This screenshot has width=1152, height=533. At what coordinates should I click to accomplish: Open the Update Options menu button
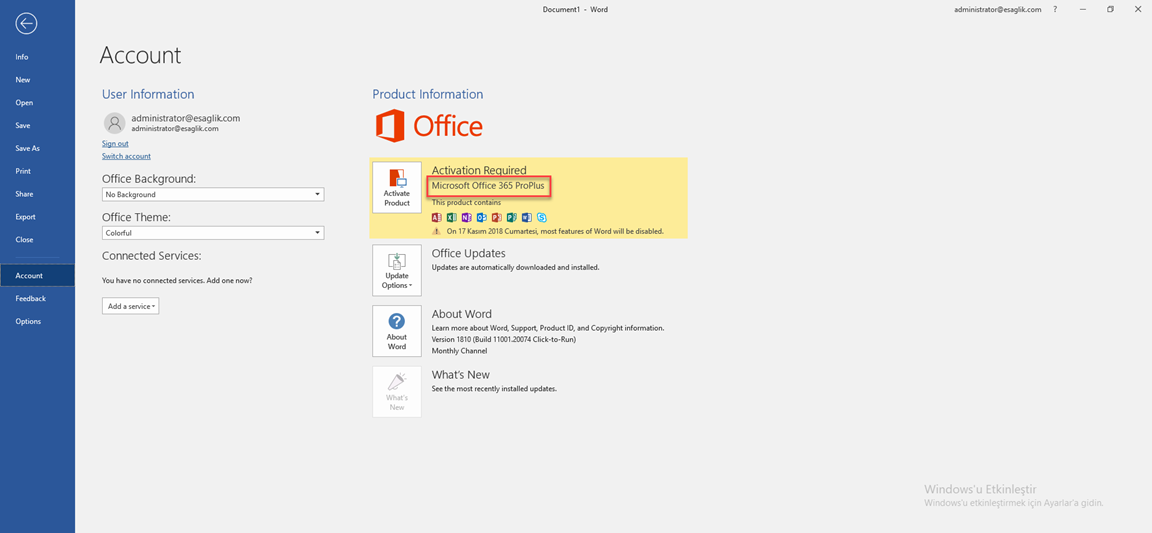397,270
